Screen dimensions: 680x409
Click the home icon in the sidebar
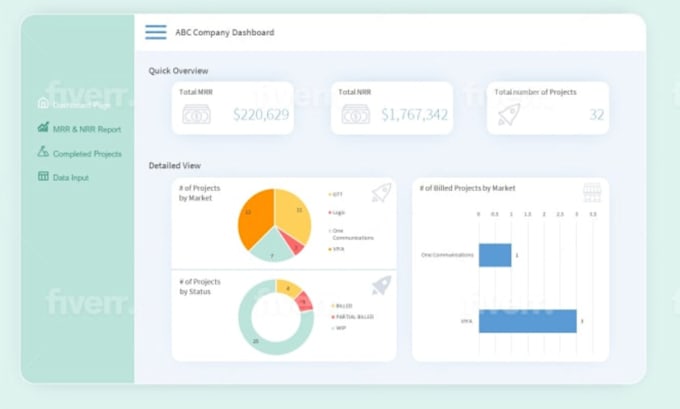click(43, 103)
